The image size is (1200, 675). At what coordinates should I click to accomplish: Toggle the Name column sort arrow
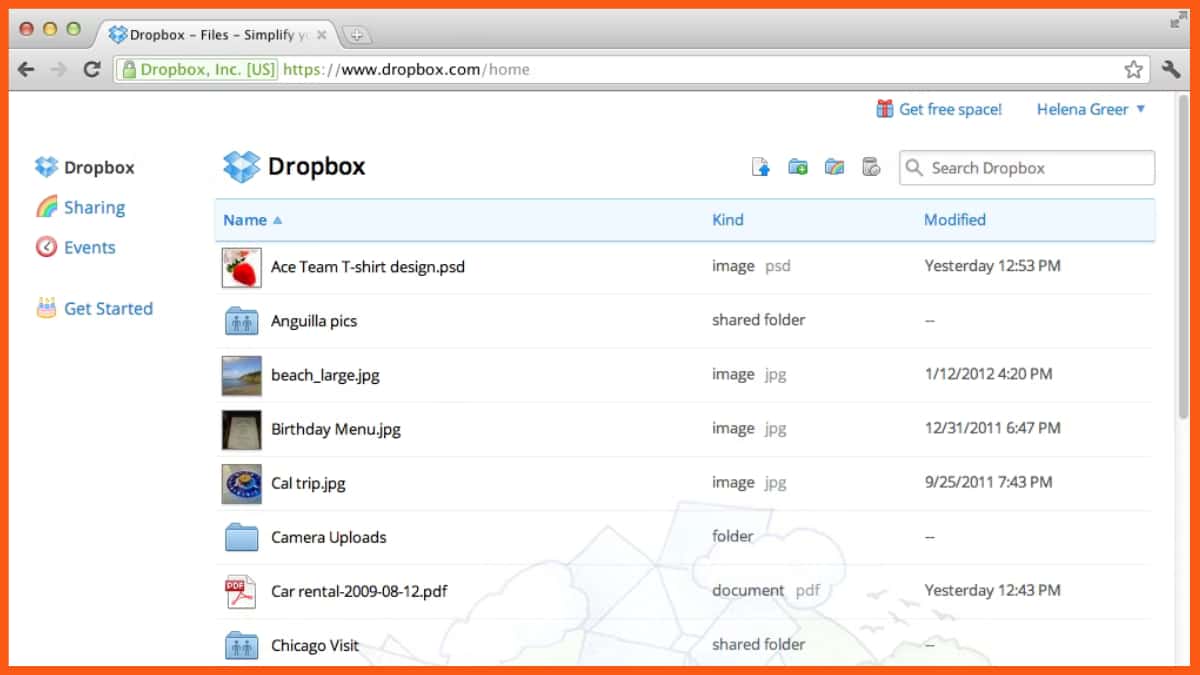pyautogui.click(x=278, y=220)
